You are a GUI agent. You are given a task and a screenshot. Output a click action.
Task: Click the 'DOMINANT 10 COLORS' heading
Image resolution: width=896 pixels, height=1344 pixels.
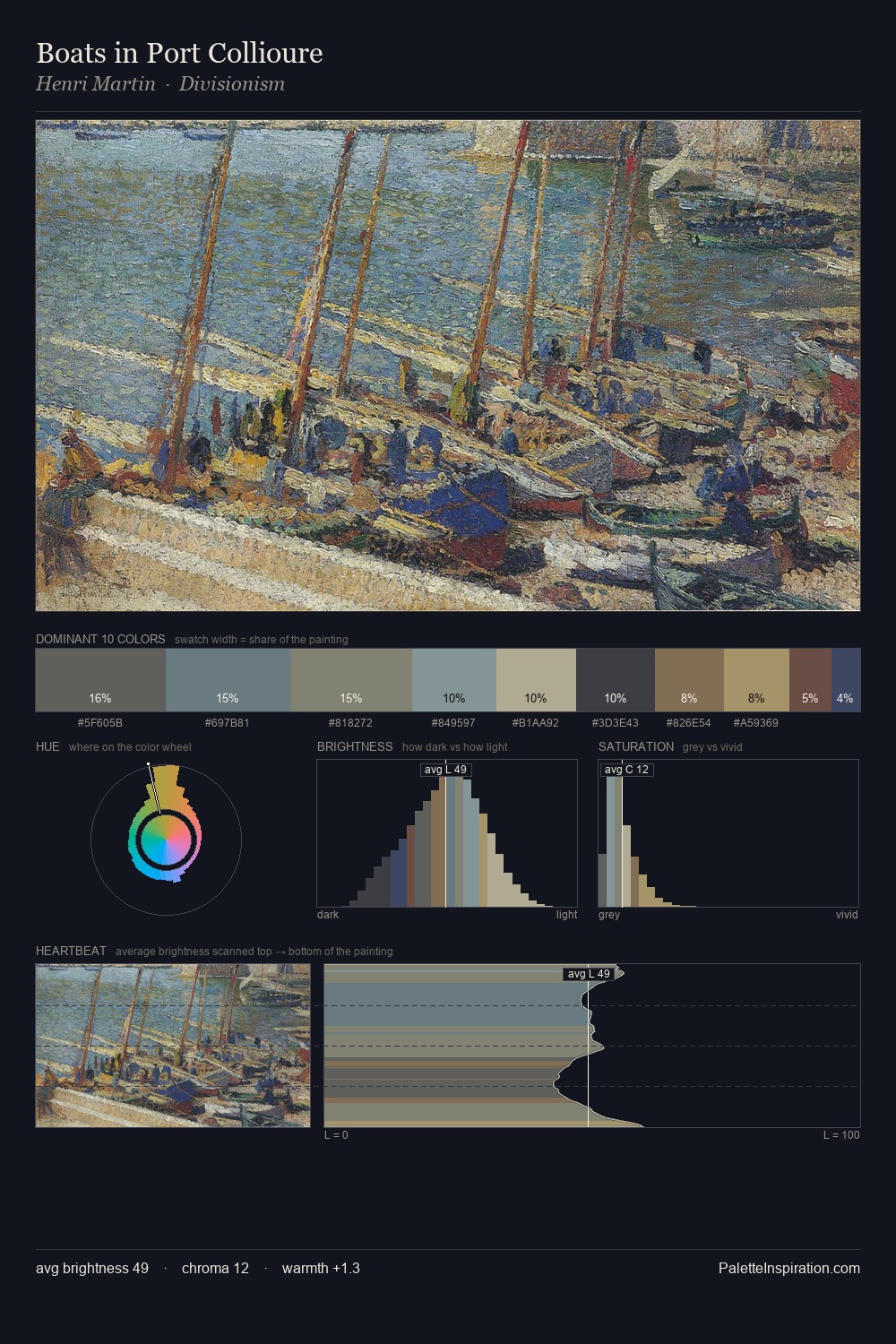[x=100, y=639]
